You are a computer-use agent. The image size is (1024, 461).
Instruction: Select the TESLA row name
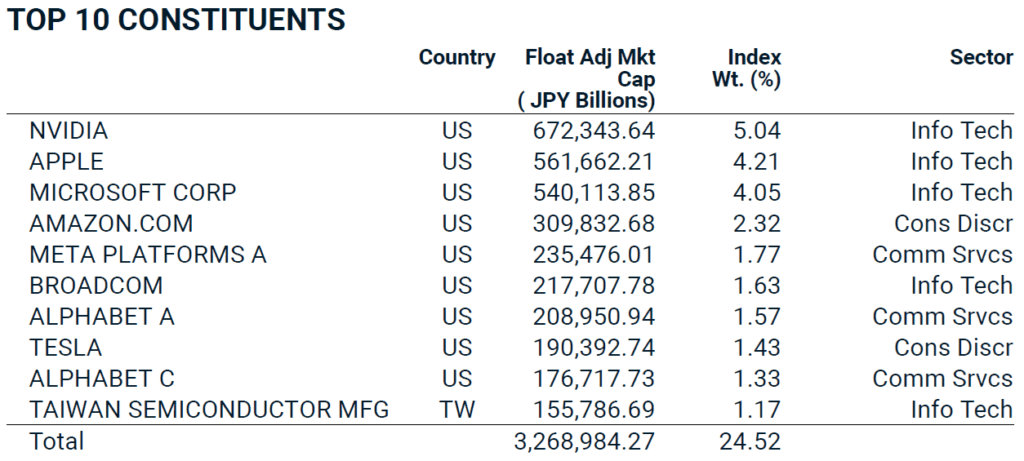(x=66, y=348)
